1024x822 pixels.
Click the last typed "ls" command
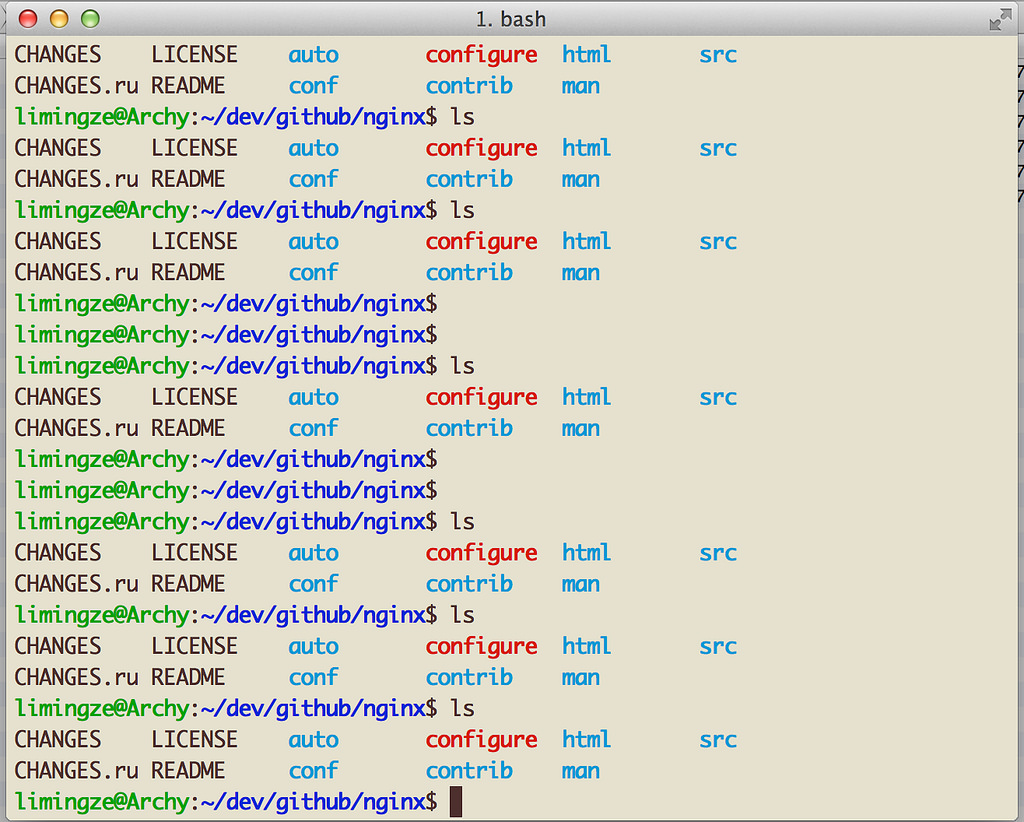462,708
